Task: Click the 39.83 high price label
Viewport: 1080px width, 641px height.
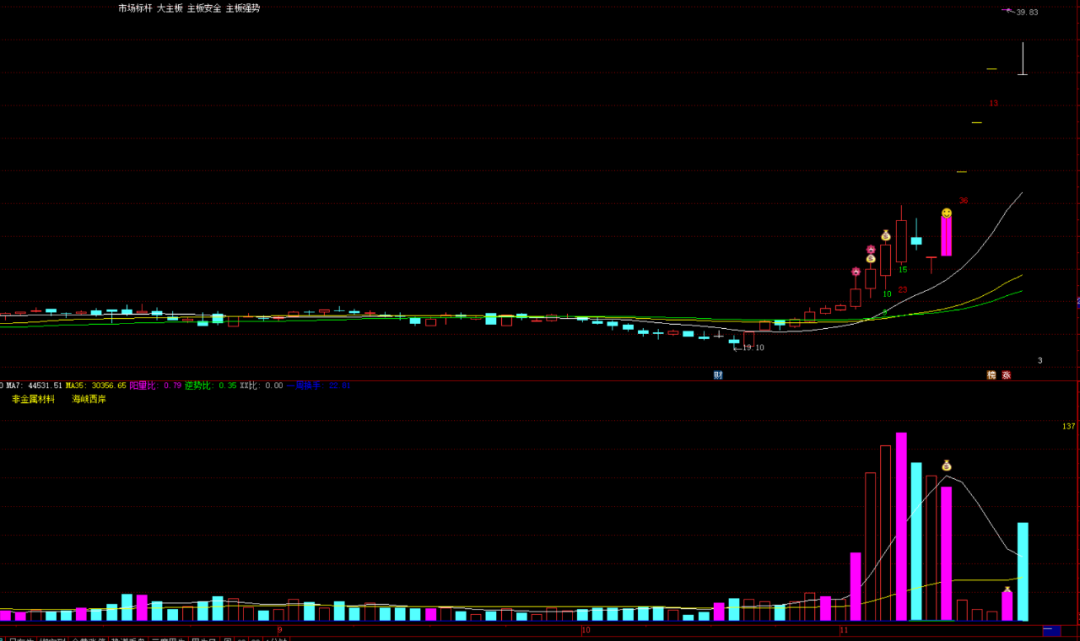Action: (1027, 12)
